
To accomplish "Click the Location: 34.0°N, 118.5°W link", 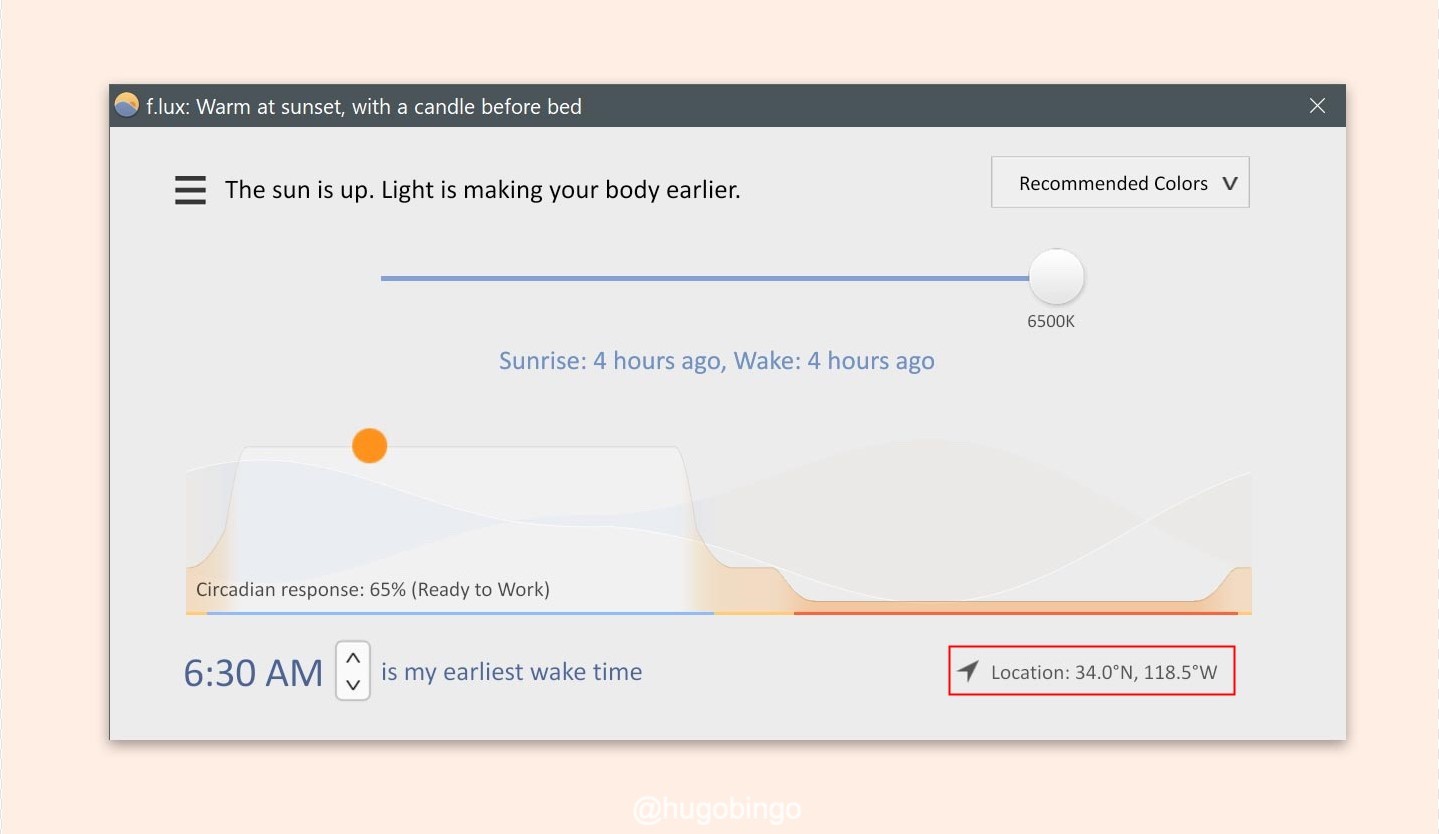I will pyautogui.click(x=1104, y=672).
